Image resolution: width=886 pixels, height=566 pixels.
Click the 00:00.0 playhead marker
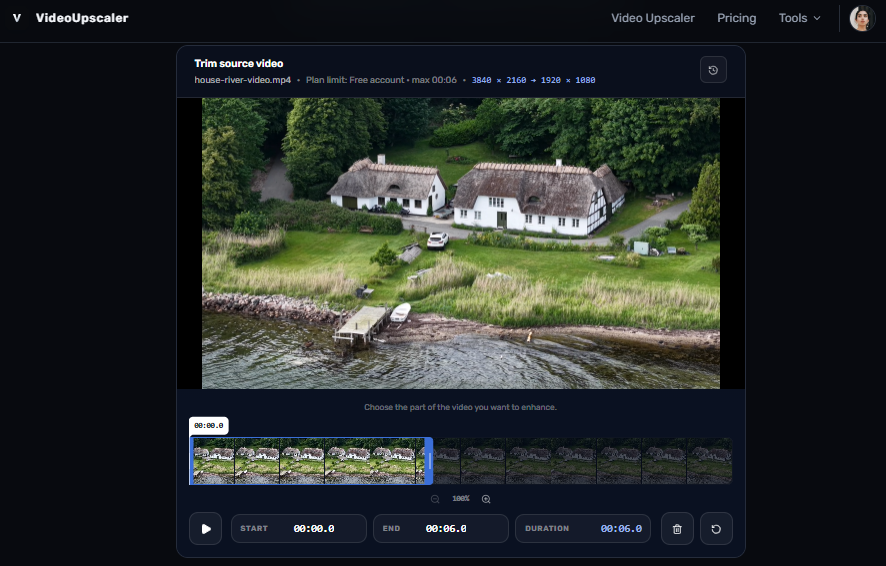point(209,425)
